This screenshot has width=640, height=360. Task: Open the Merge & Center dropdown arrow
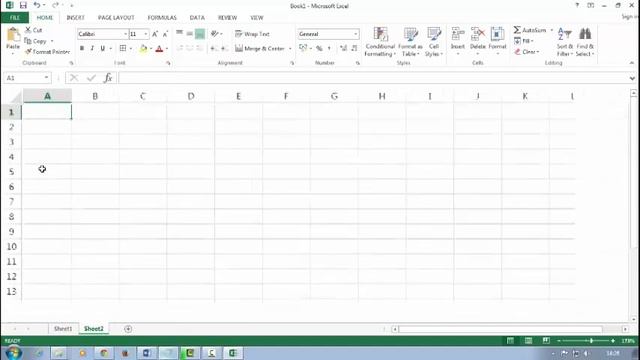[x=290, y=49]
